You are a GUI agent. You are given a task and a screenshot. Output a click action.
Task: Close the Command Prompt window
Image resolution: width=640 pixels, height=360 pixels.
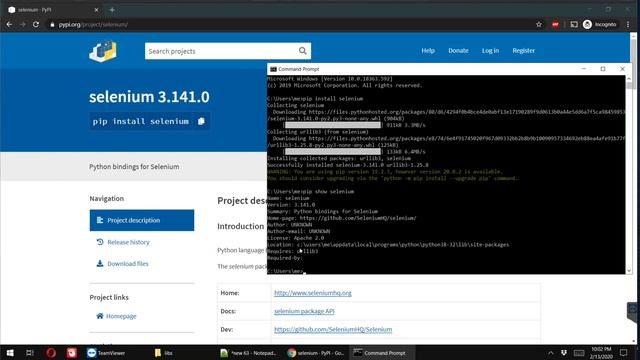(622, 69)
